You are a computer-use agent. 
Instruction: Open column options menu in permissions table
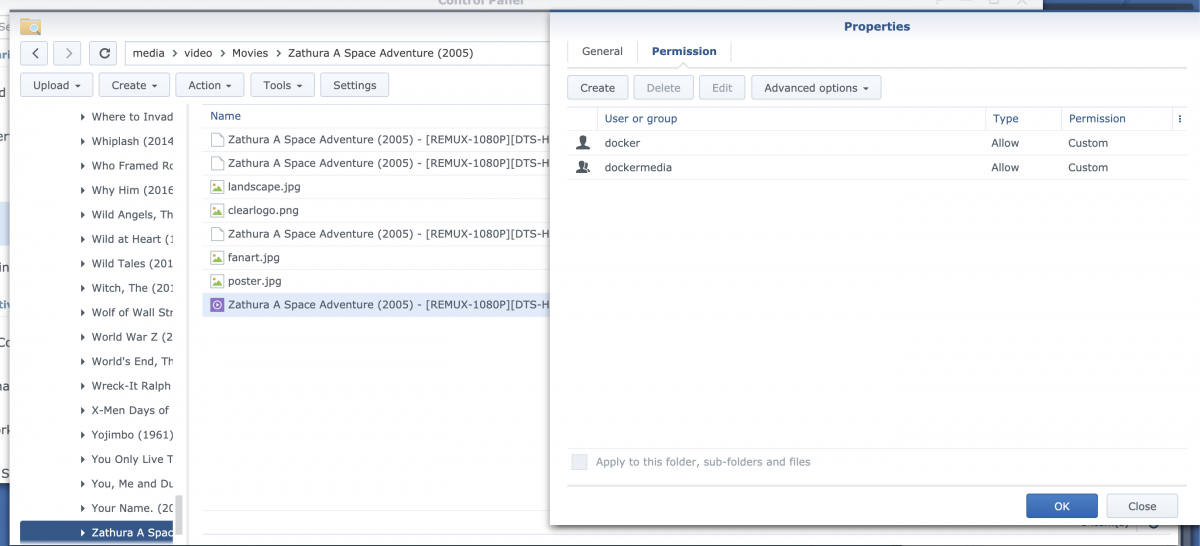tap(1180, 118)
